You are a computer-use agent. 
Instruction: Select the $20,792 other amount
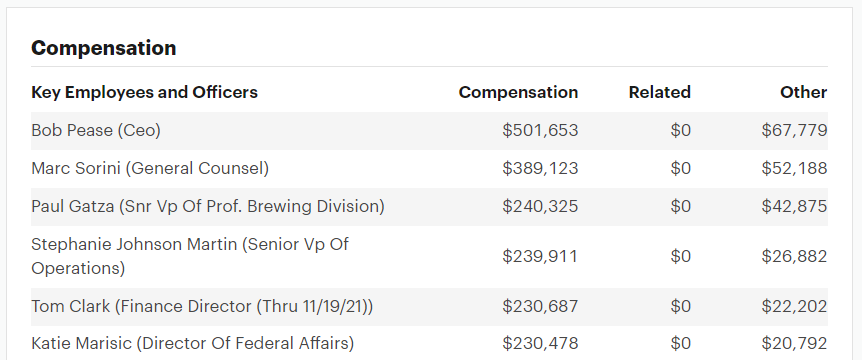pos(794,344)
